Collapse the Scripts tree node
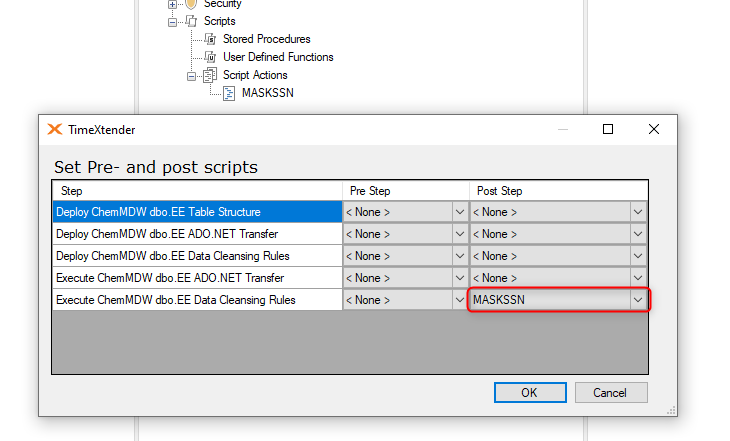Screen dimensions: 730x441 coord(172,22)
